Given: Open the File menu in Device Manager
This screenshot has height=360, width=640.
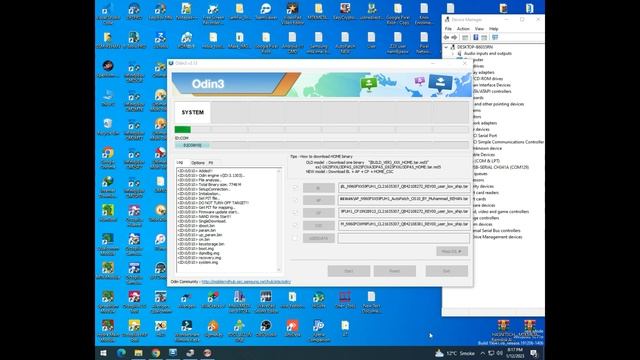Looking at the screenshot, I should (448, 29).
